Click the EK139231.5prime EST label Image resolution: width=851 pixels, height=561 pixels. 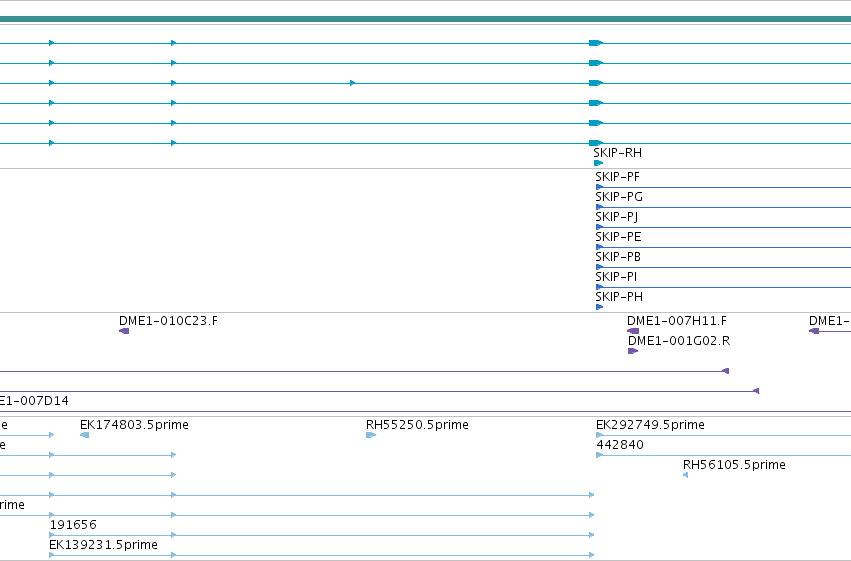coord(104,545)
